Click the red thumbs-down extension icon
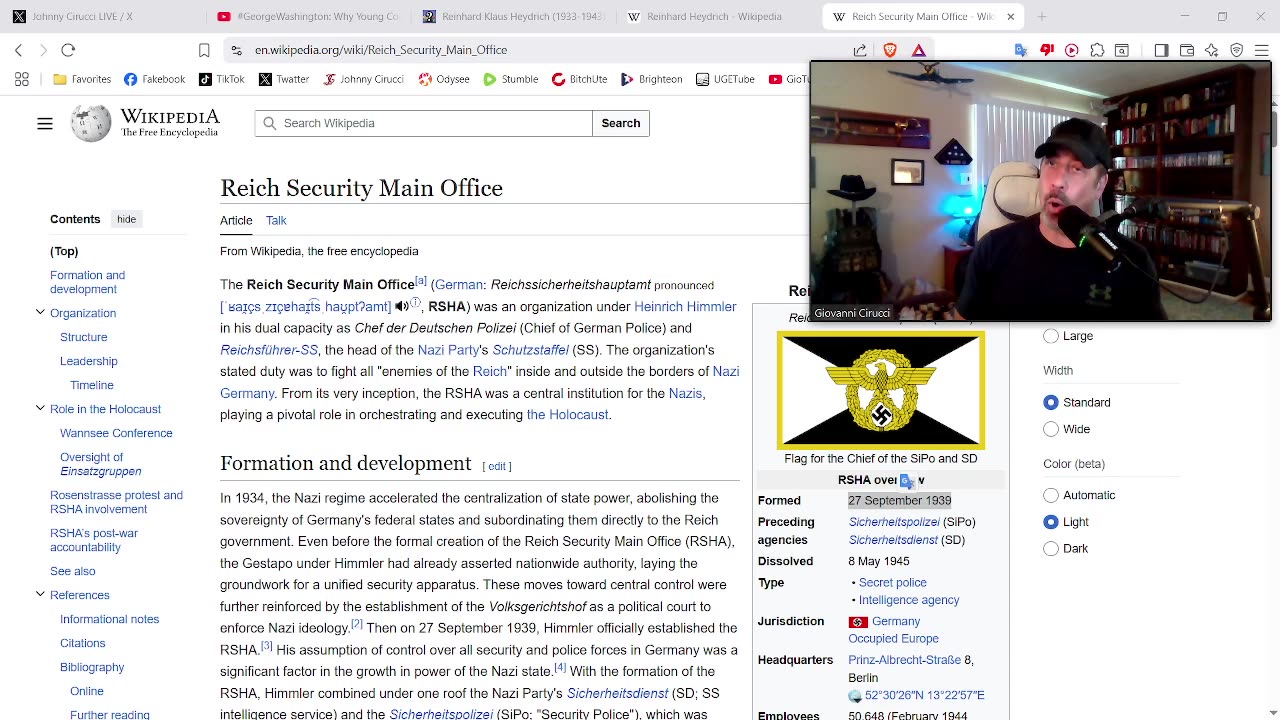 tap(1047, 50)
